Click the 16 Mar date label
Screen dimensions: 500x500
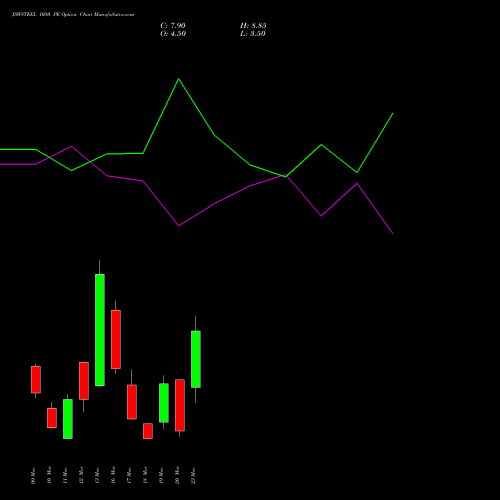[x=113, y=475]
